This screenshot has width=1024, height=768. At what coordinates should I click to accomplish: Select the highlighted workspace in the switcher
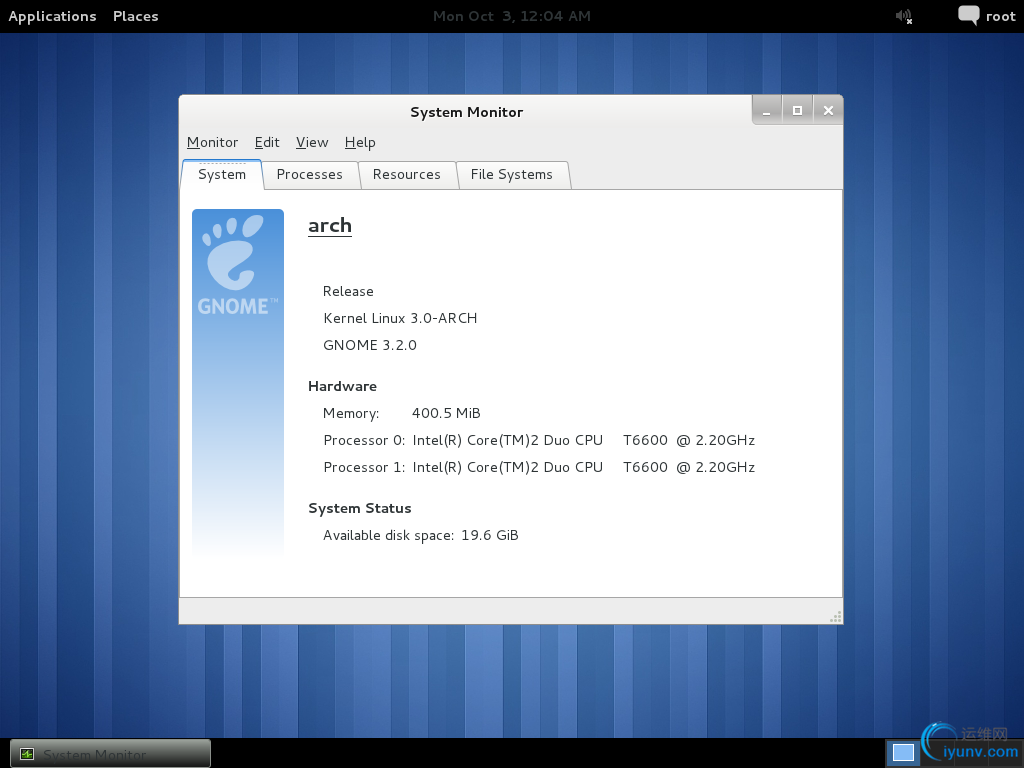pyautogui.click(x=903, y=753)
